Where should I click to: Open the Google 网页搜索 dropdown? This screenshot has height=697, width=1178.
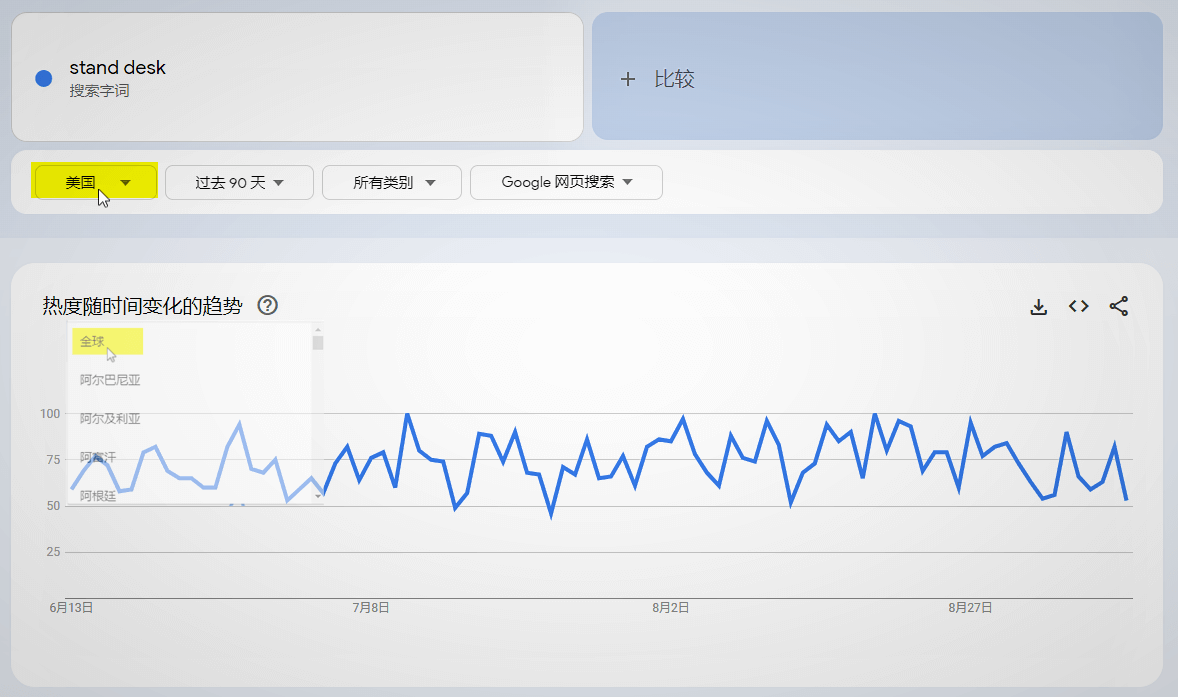click(x=566, y=183)
